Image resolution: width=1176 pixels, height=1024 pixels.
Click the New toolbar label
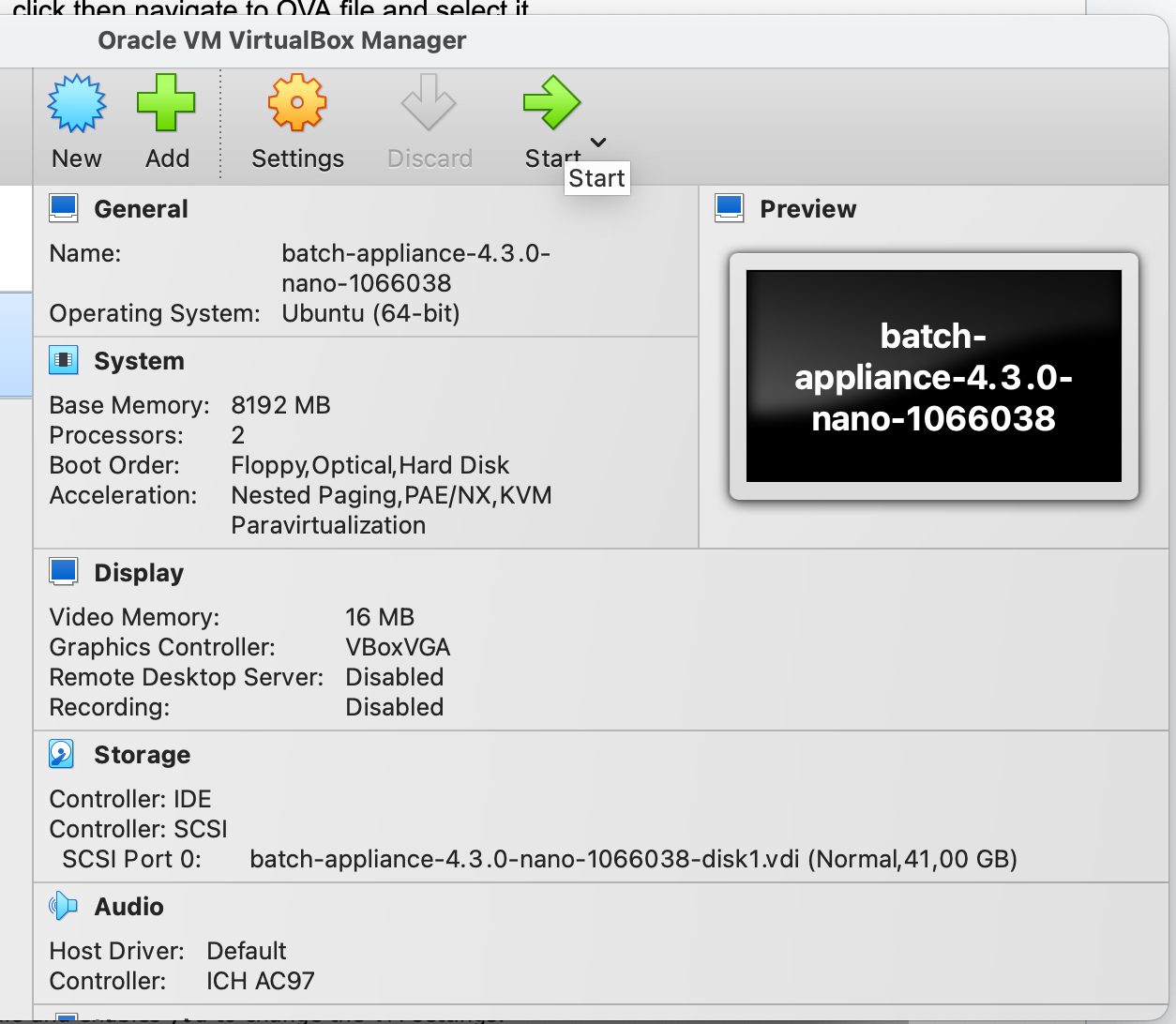tap(77, 158)
